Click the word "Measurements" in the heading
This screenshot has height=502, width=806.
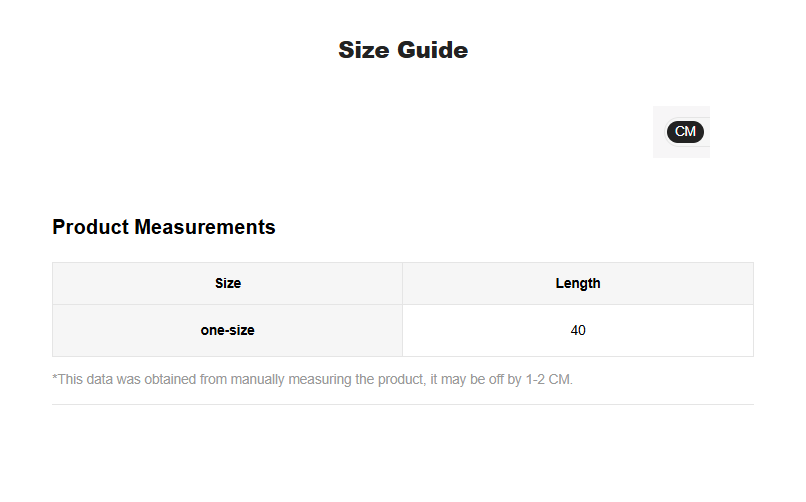(x=205, y=227)
